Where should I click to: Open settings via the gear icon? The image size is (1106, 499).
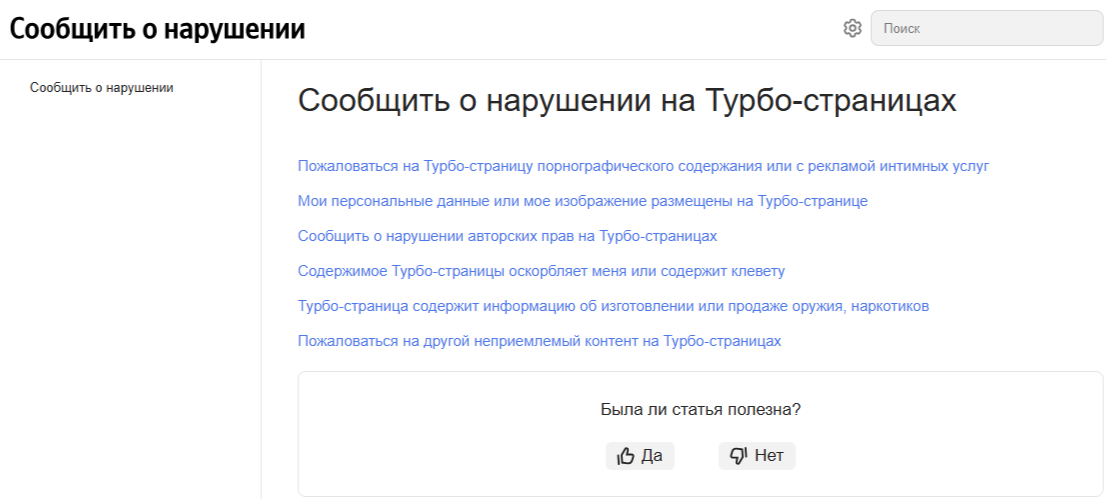[852, 28]
